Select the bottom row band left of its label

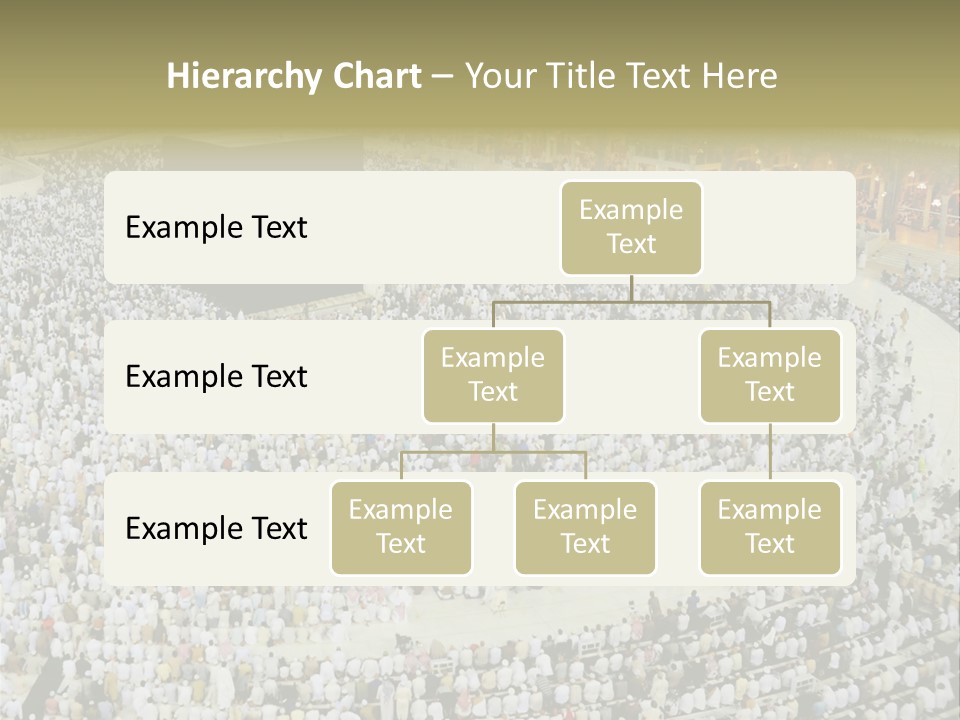114,528
